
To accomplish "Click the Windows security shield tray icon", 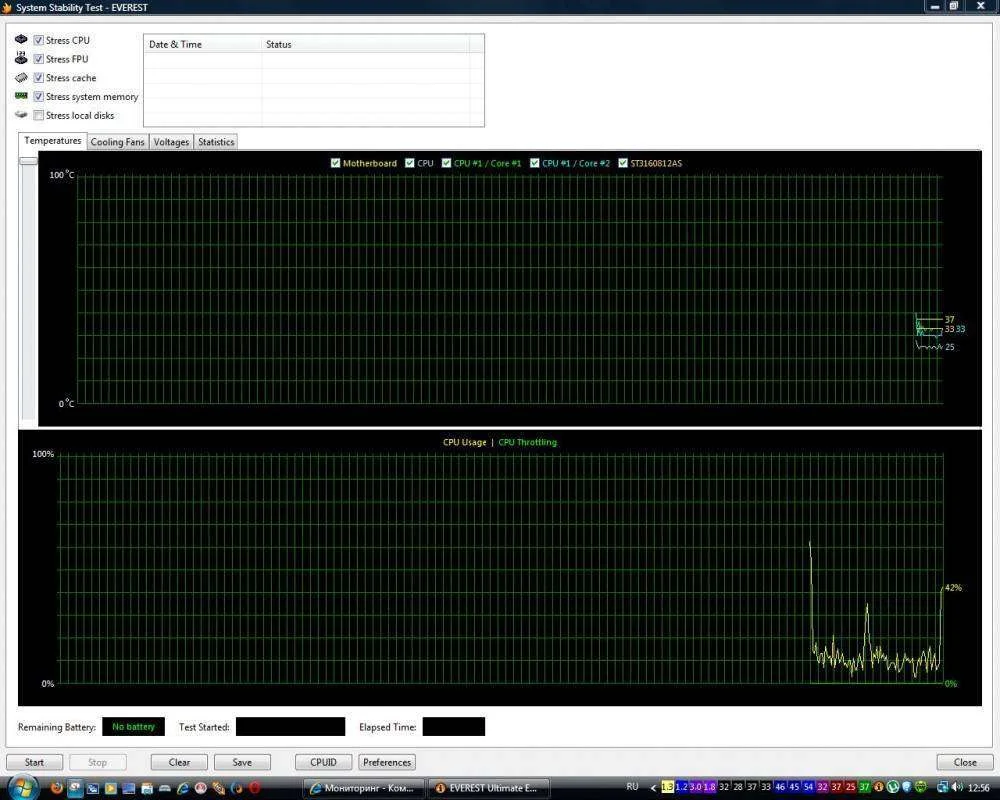I will pyautogui.click(x=907, y=787).
